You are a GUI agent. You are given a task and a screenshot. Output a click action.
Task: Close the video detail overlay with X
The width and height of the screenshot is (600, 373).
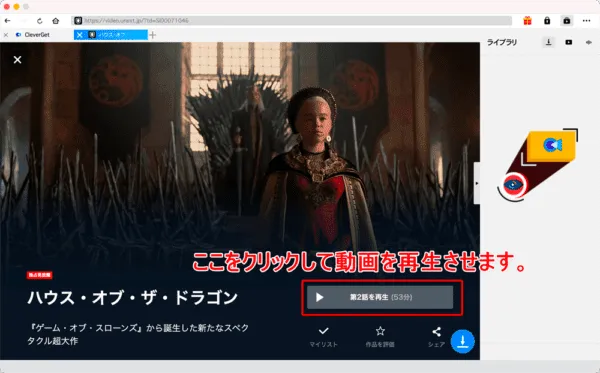click(x=17, y=60)
